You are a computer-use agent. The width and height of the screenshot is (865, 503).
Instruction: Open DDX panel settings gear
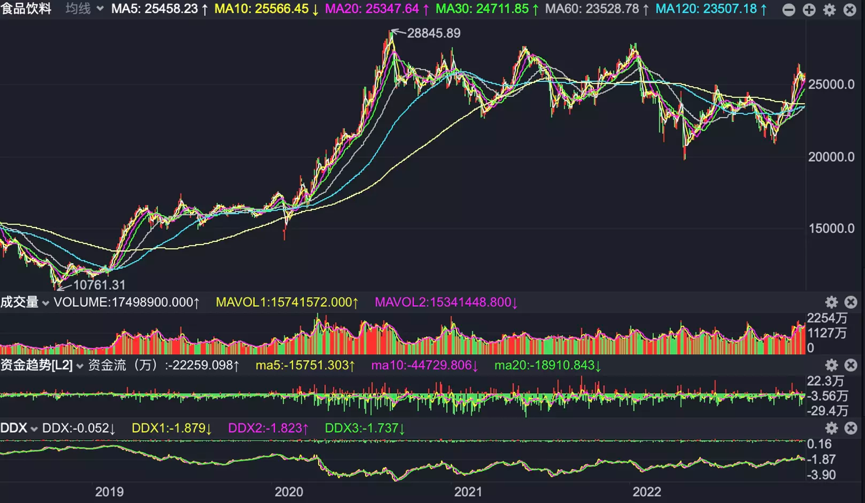(831, 428)
